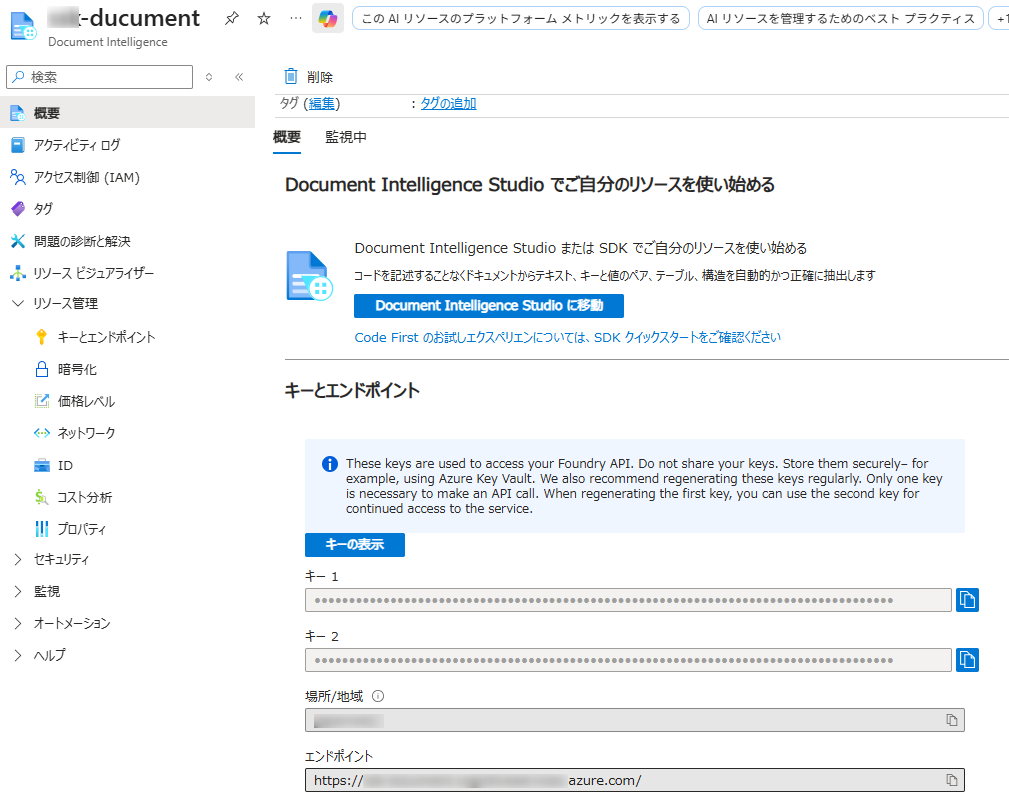Click Document Intelligence Studio に移動 button
The width and height of the screenshot is (1009, 803).
click(x=489, y=306)
